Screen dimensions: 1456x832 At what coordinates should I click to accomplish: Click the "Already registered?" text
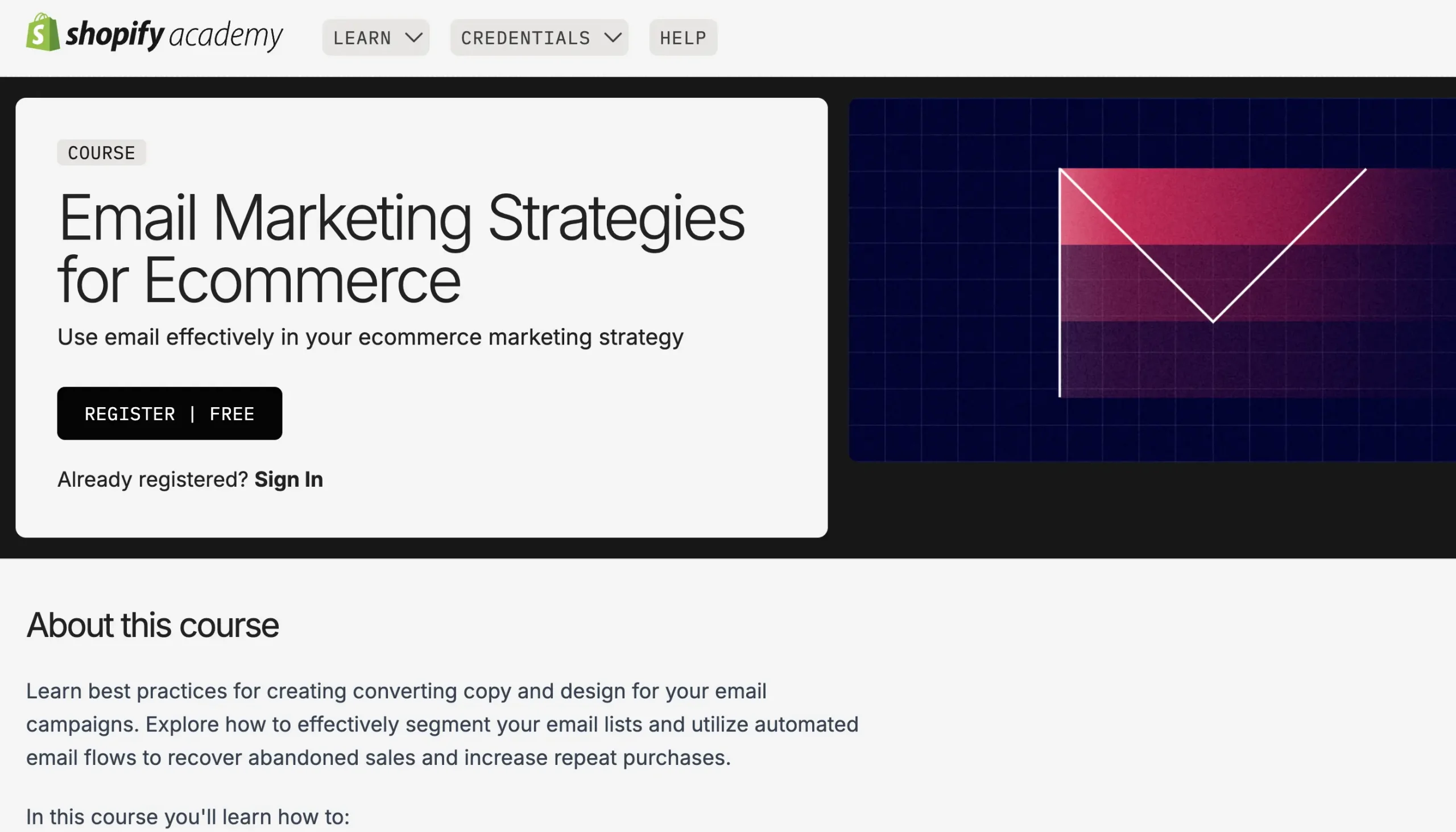(x=152, y=479)
